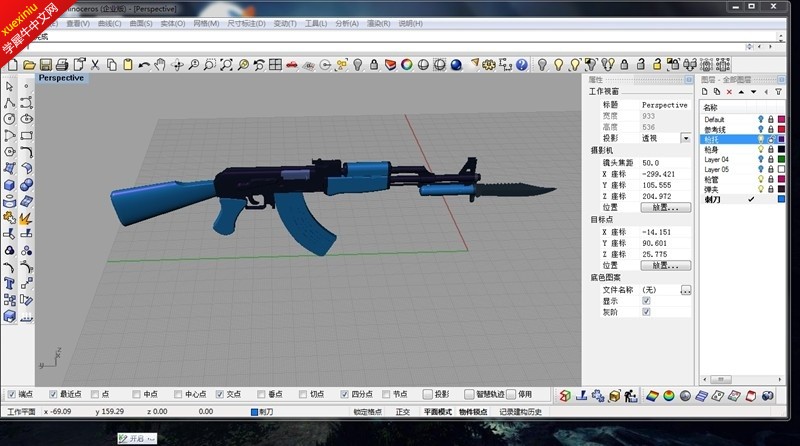Create new layer in layers panel

(705, 92)
